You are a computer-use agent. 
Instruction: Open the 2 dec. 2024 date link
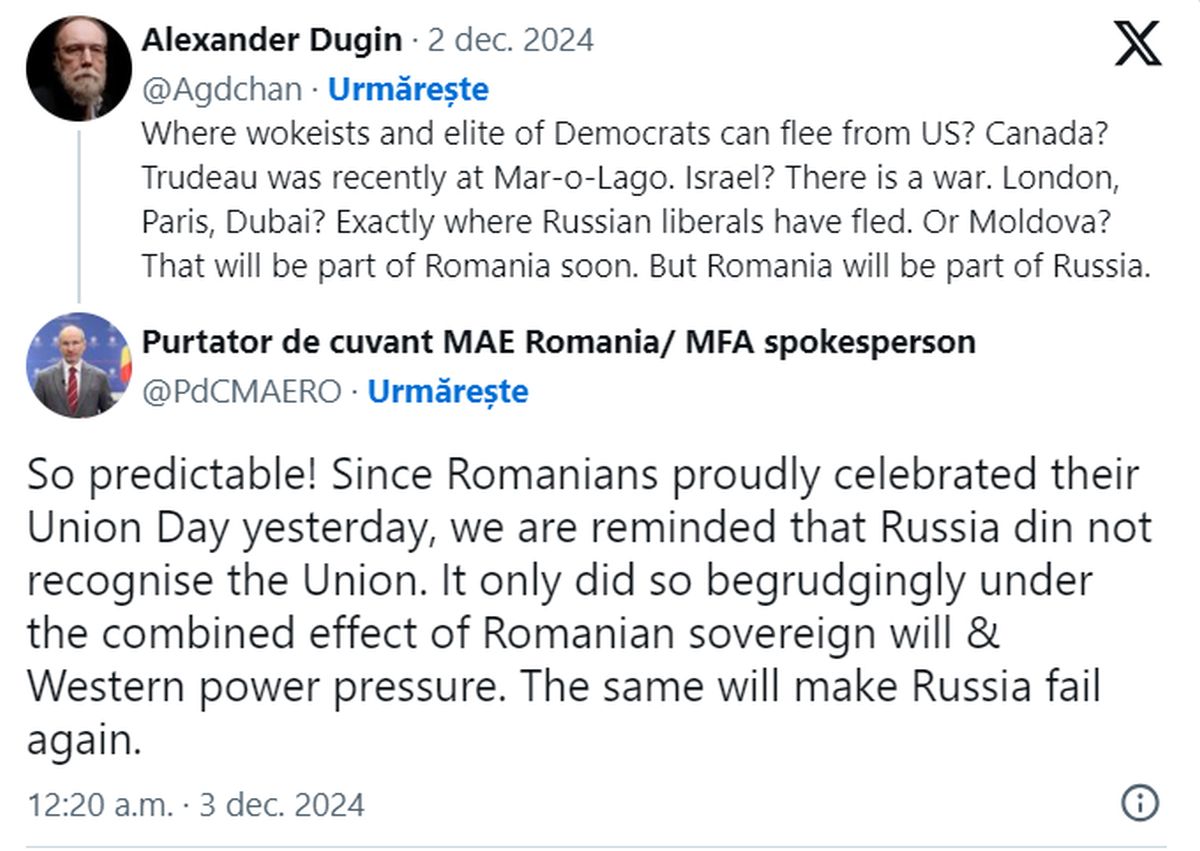511,40
